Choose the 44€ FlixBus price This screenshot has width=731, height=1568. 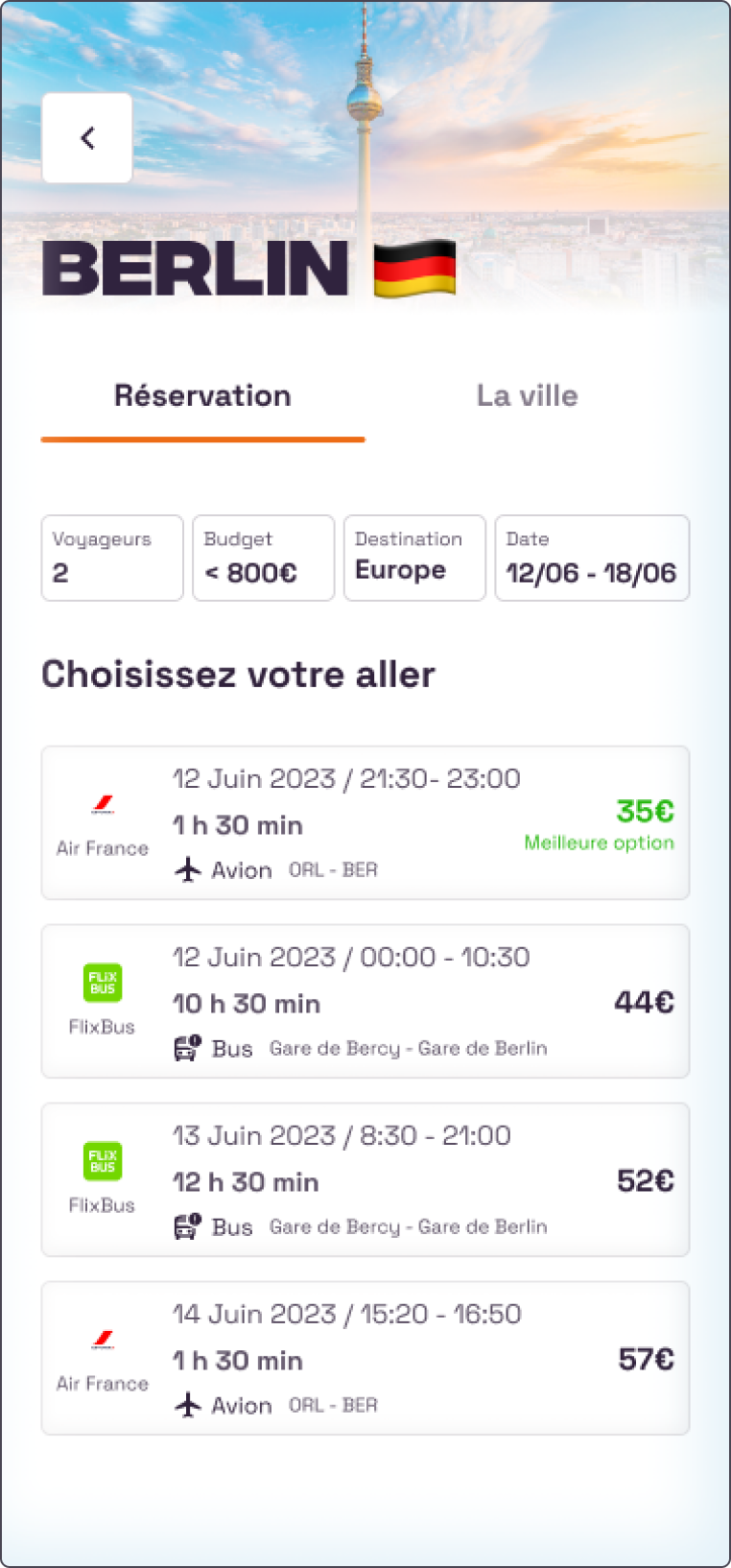(x=644, y=1002)
